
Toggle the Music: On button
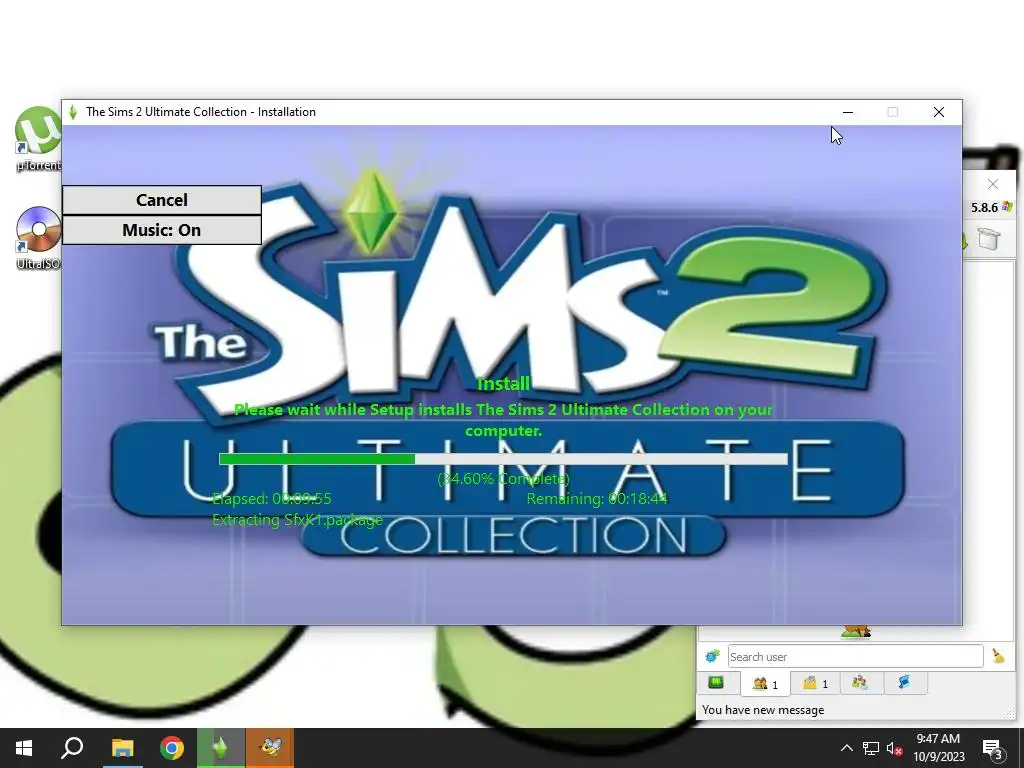pos(162,230)
